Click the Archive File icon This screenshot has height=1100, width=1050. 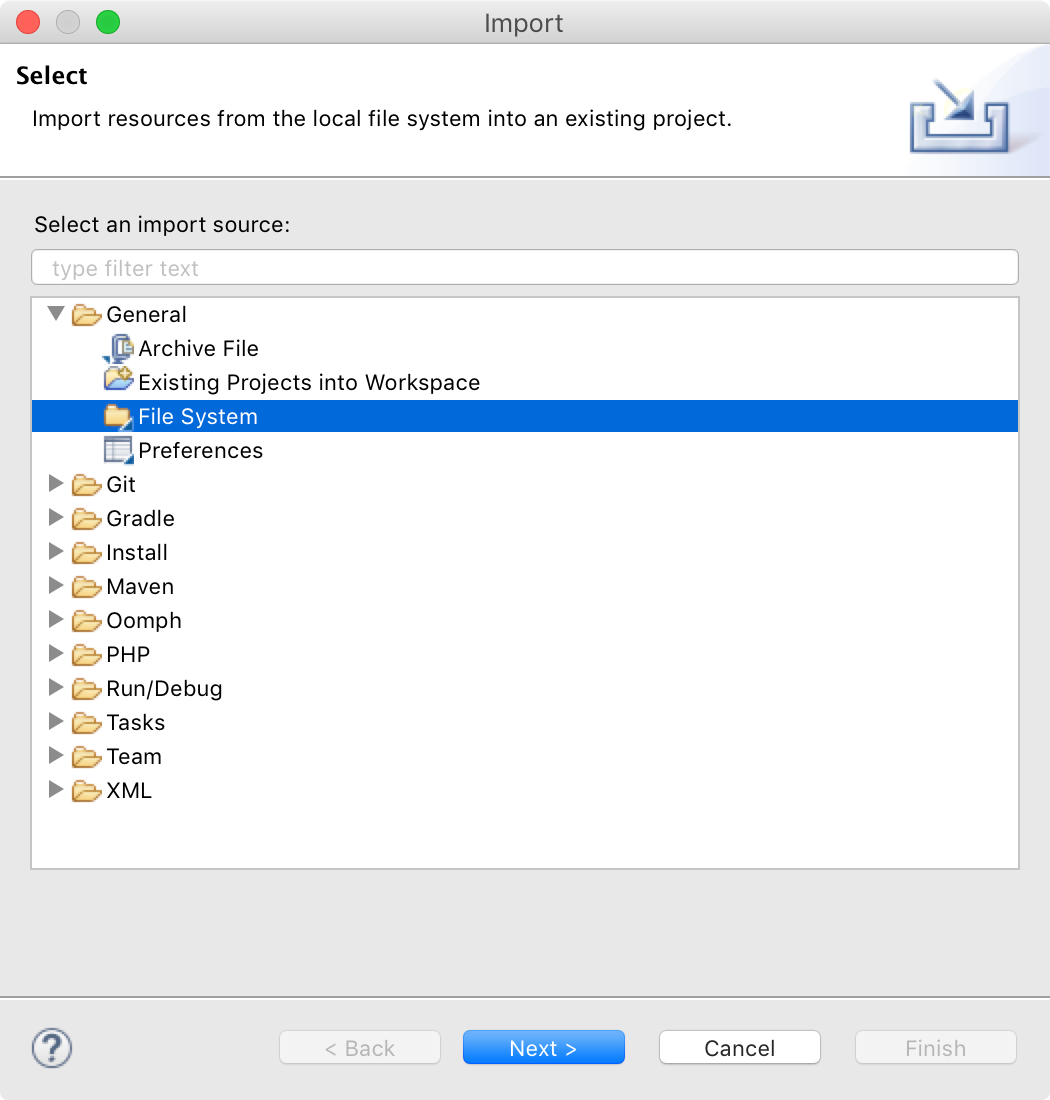coord(118,348)
